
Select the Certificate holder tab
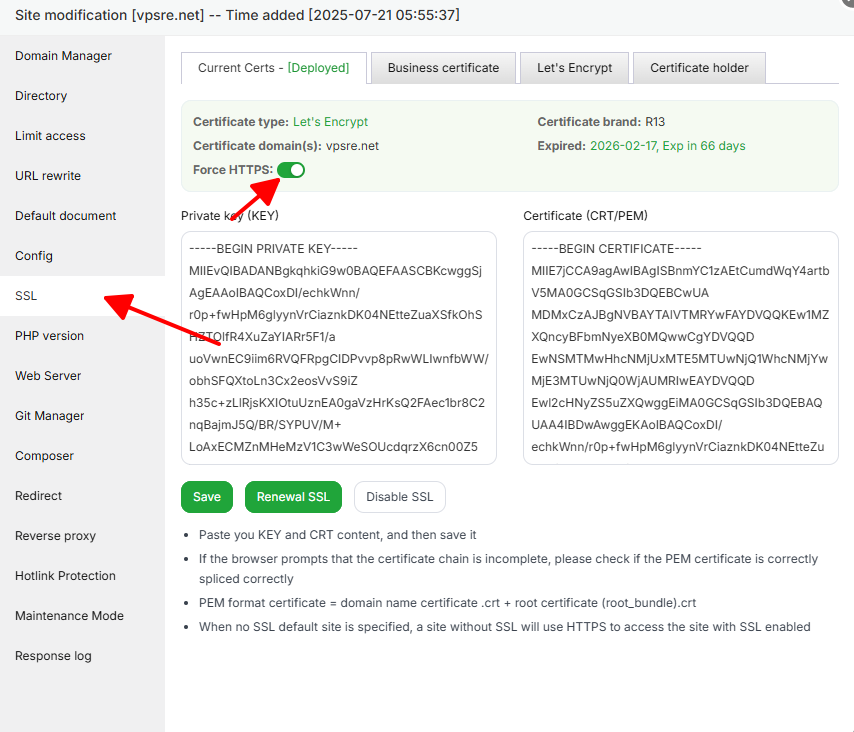point(699,68)
